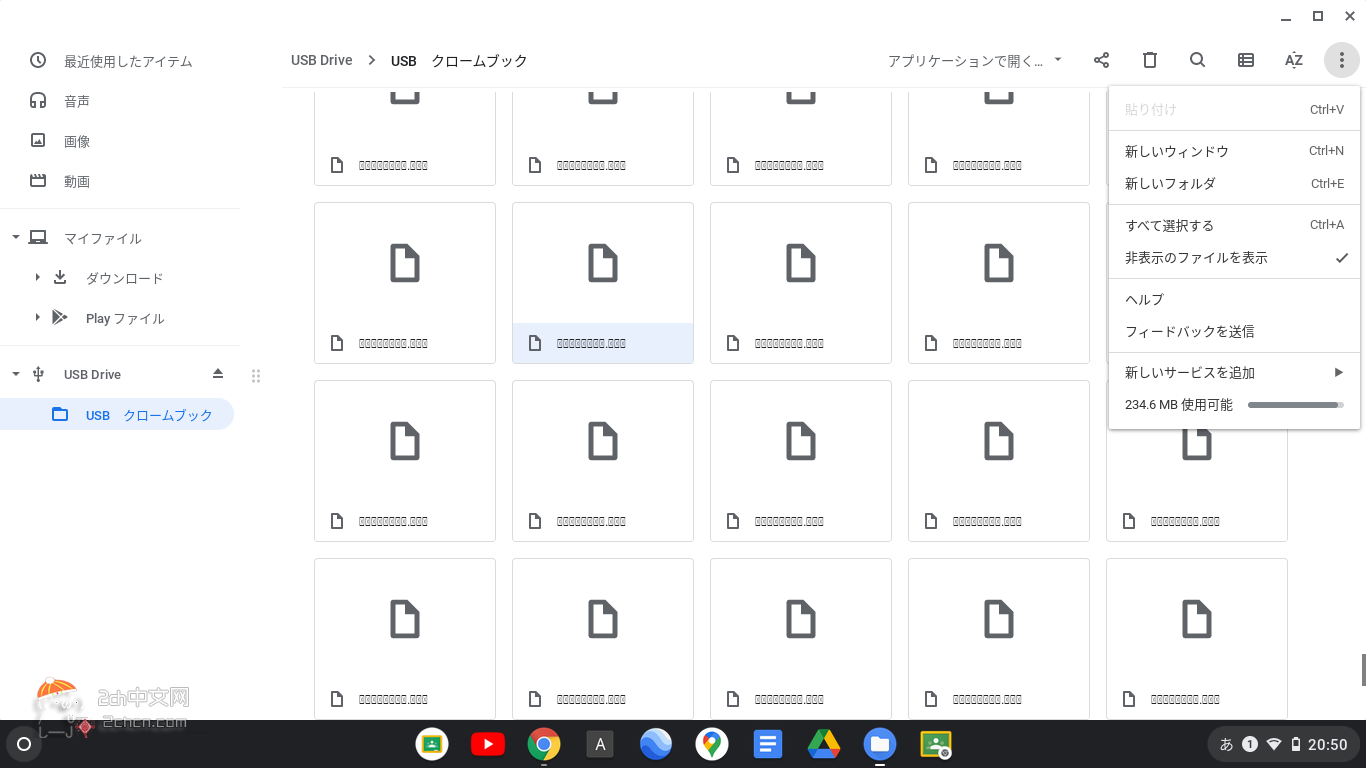Open the 20:50 clock status area
Image resolution: width=1366 pixels, height=768 pixels.
(x=1328, y=744)
